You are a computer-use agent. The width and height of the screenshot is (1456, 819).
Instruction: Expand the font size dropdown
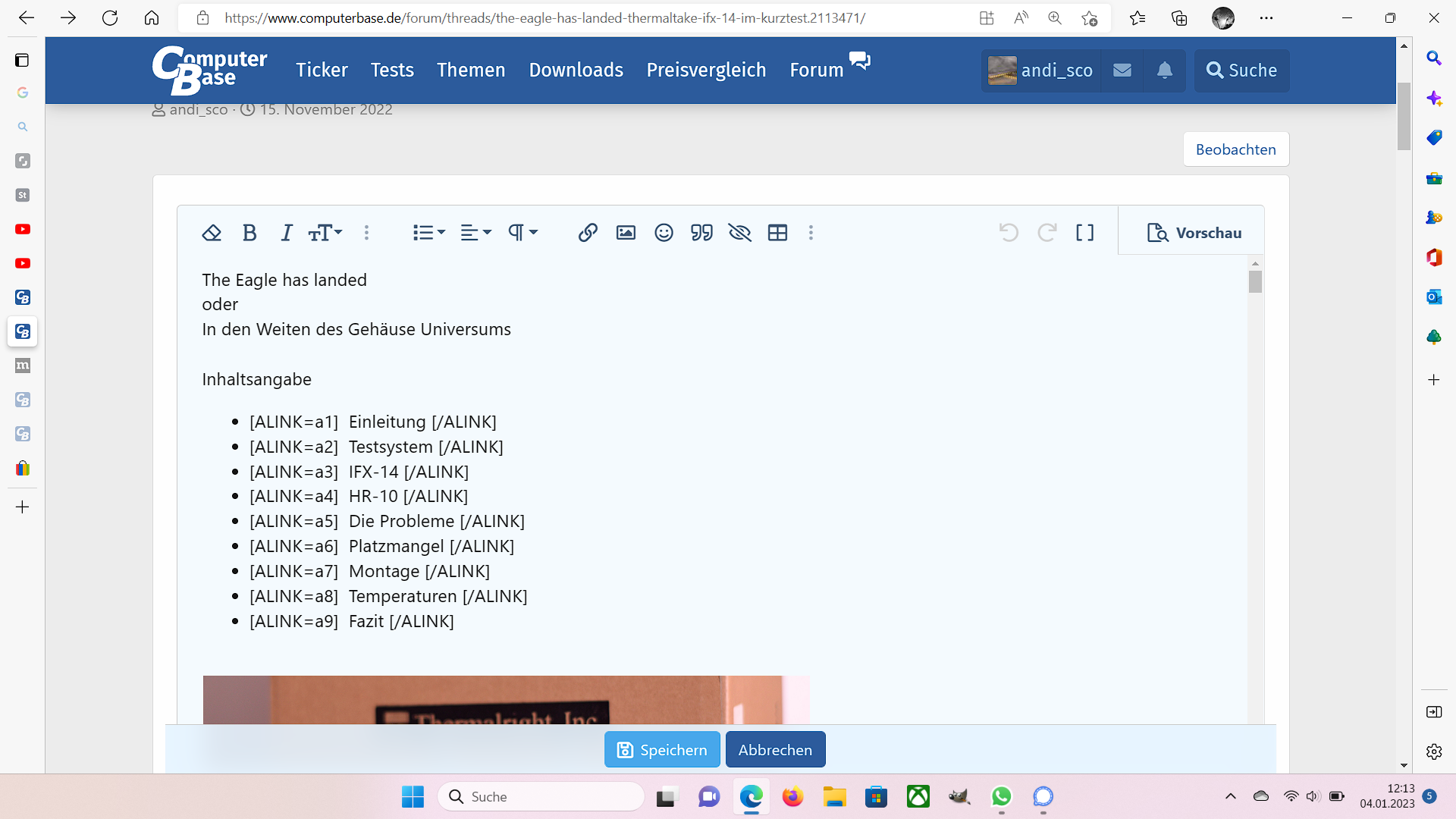[x=325, y=233]
